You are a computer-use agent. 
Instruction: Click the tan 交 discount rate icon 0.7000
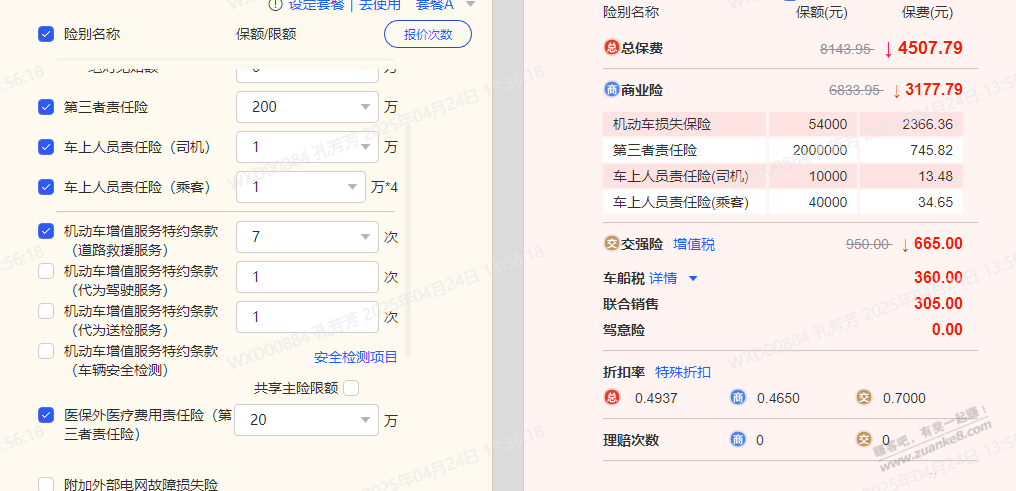863,398
